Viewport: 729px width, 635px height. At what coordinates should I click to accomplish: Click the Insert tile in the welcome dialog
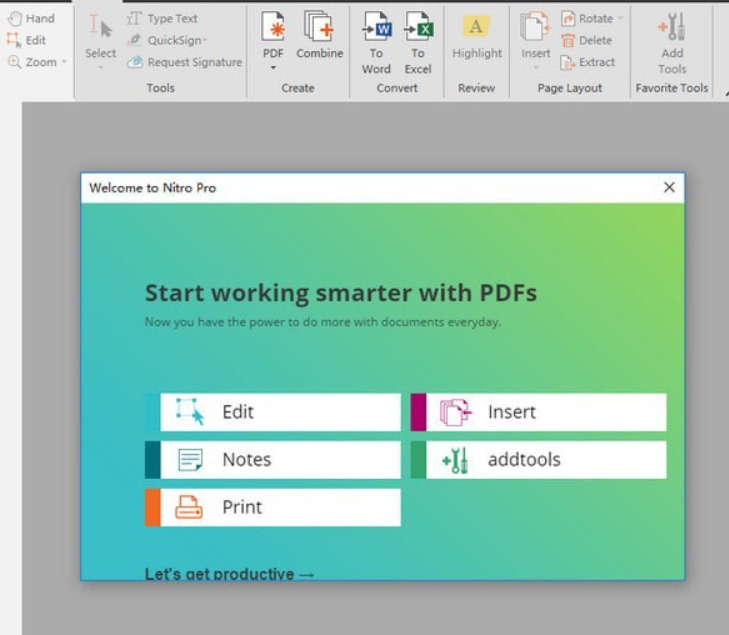coord(538,412)
